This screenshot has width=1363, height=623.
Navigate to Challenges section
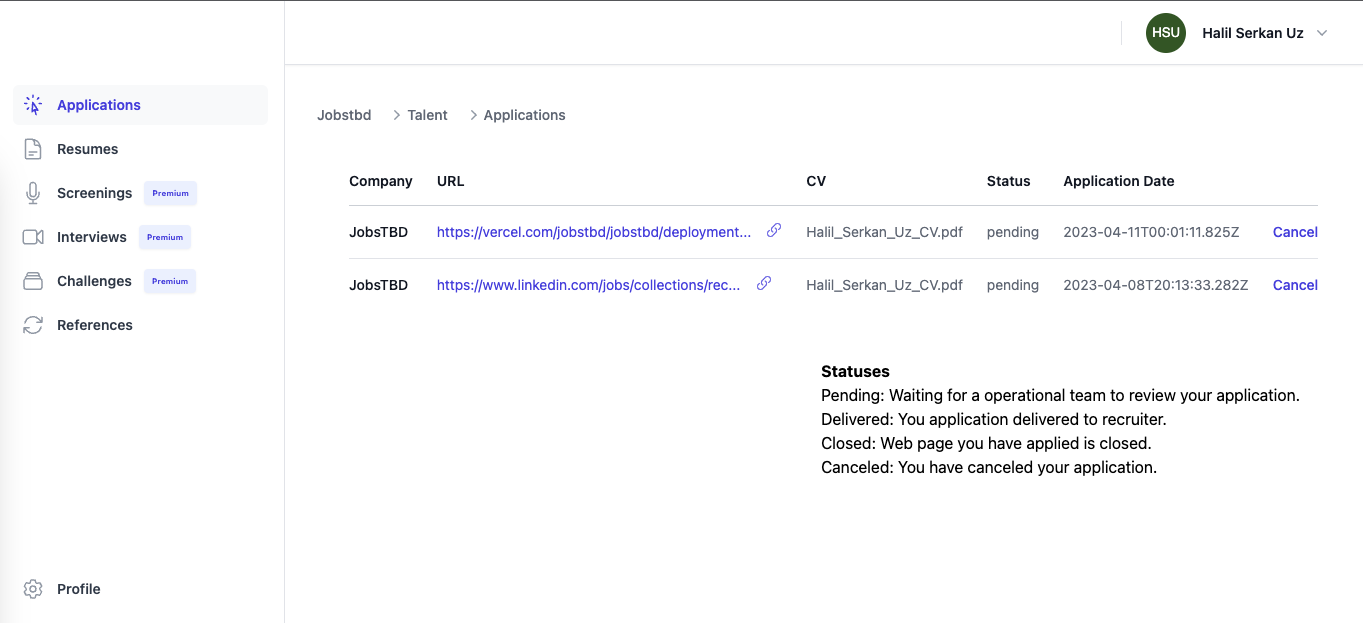point(140,281)
